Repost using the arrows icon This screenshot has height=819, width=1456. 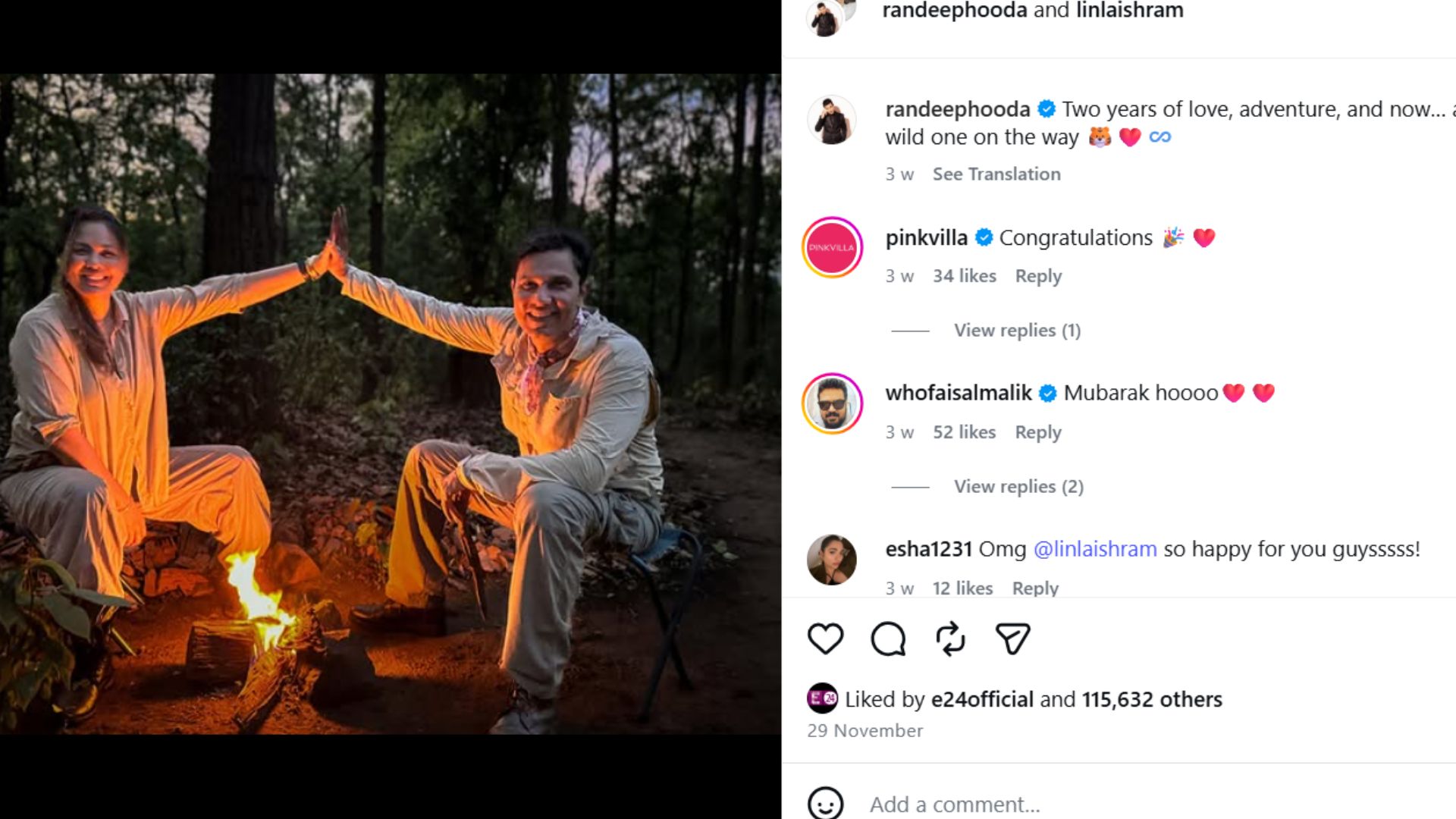[x=950, y=639]
